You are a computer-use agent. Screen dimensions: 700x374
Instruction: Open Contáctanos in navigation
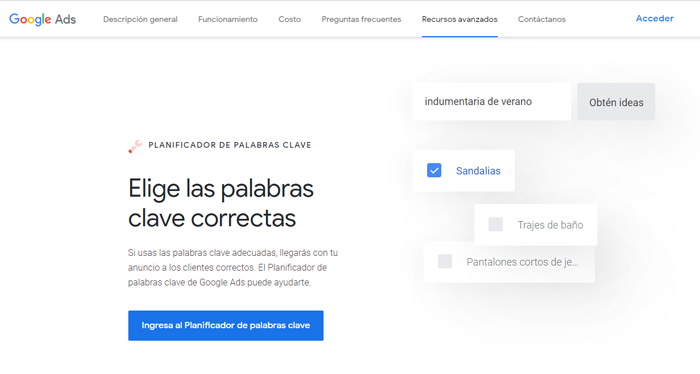[x=542, y=19]
